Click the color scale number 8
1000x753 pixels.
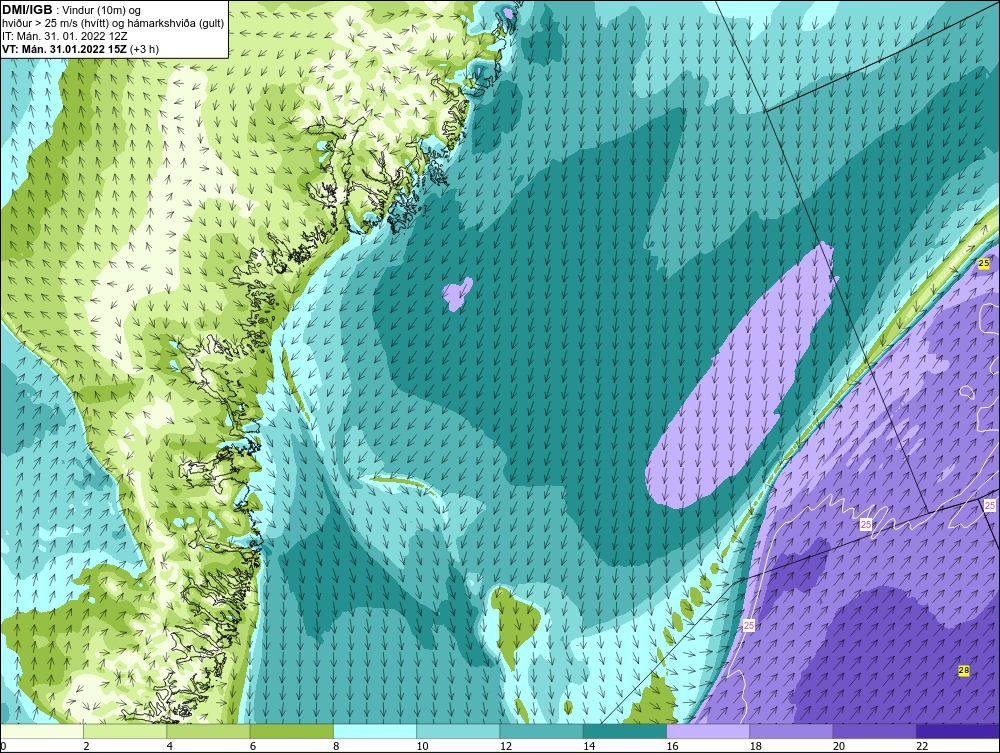pos(336,747)
